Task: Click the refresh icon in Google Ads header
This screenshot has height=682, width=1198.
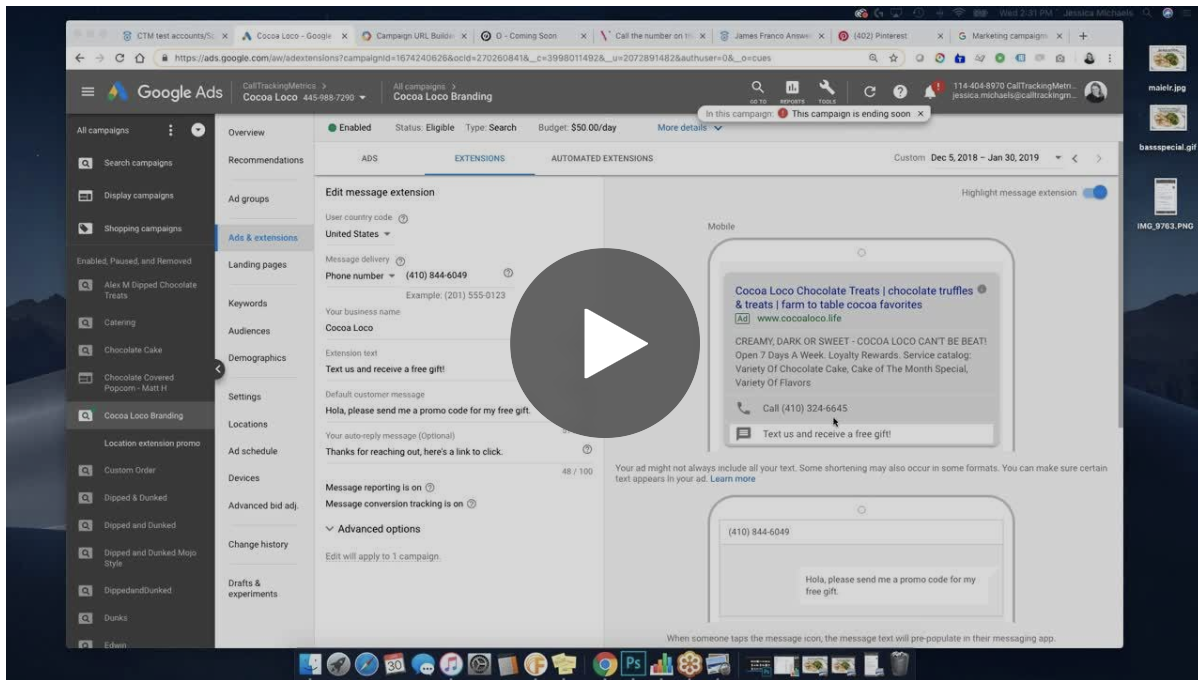Action: coord(869,94)
